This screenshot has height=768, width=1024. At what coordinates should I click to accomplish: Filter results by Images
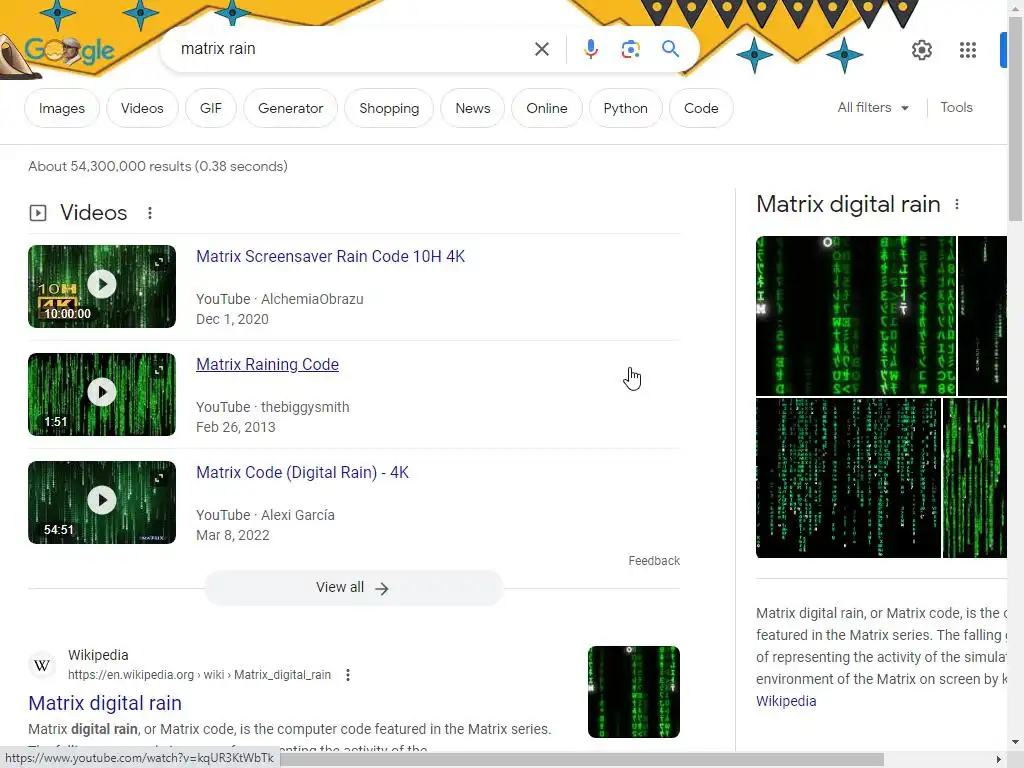click(x=62, y=108)
